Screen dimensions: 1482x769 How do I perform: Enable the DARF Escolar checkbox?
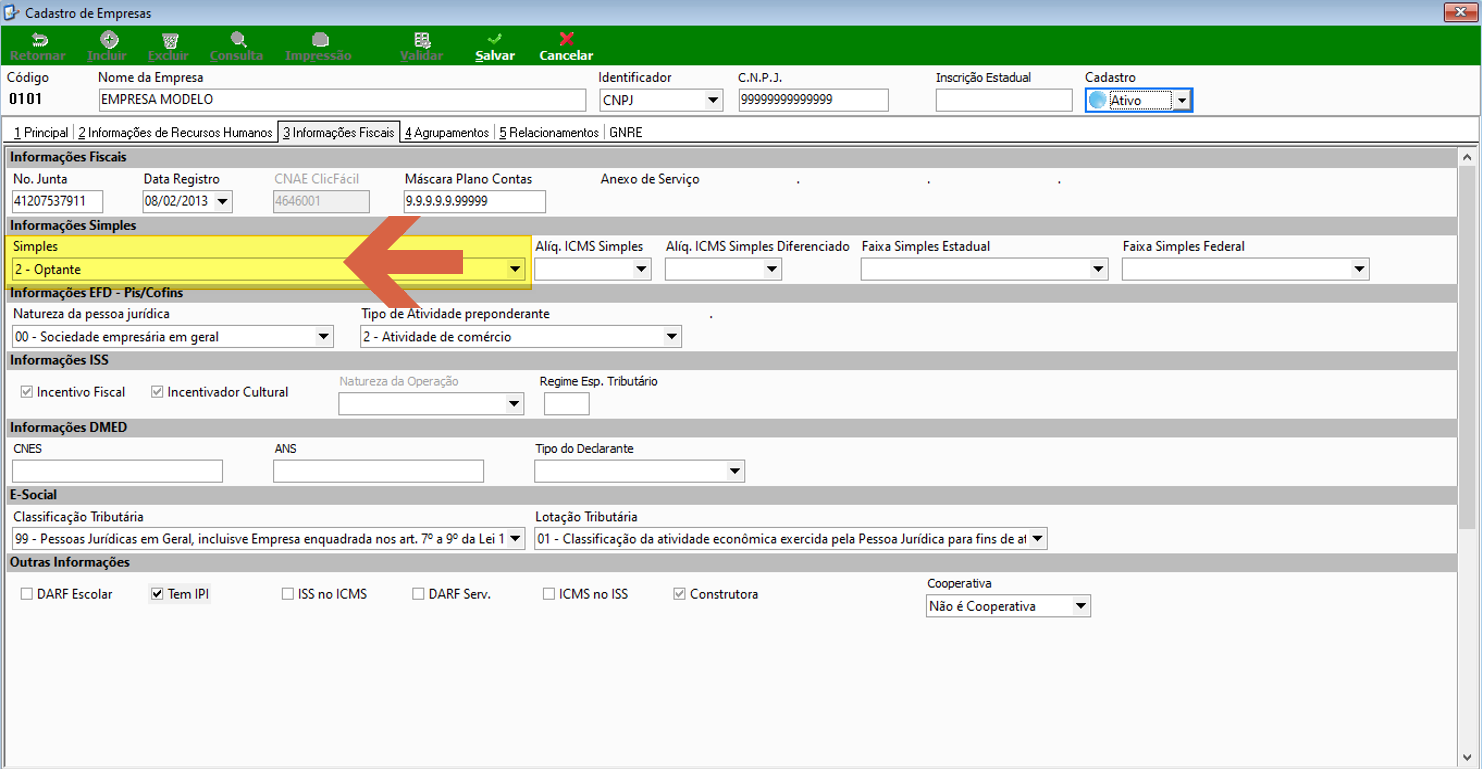[27, 594]
